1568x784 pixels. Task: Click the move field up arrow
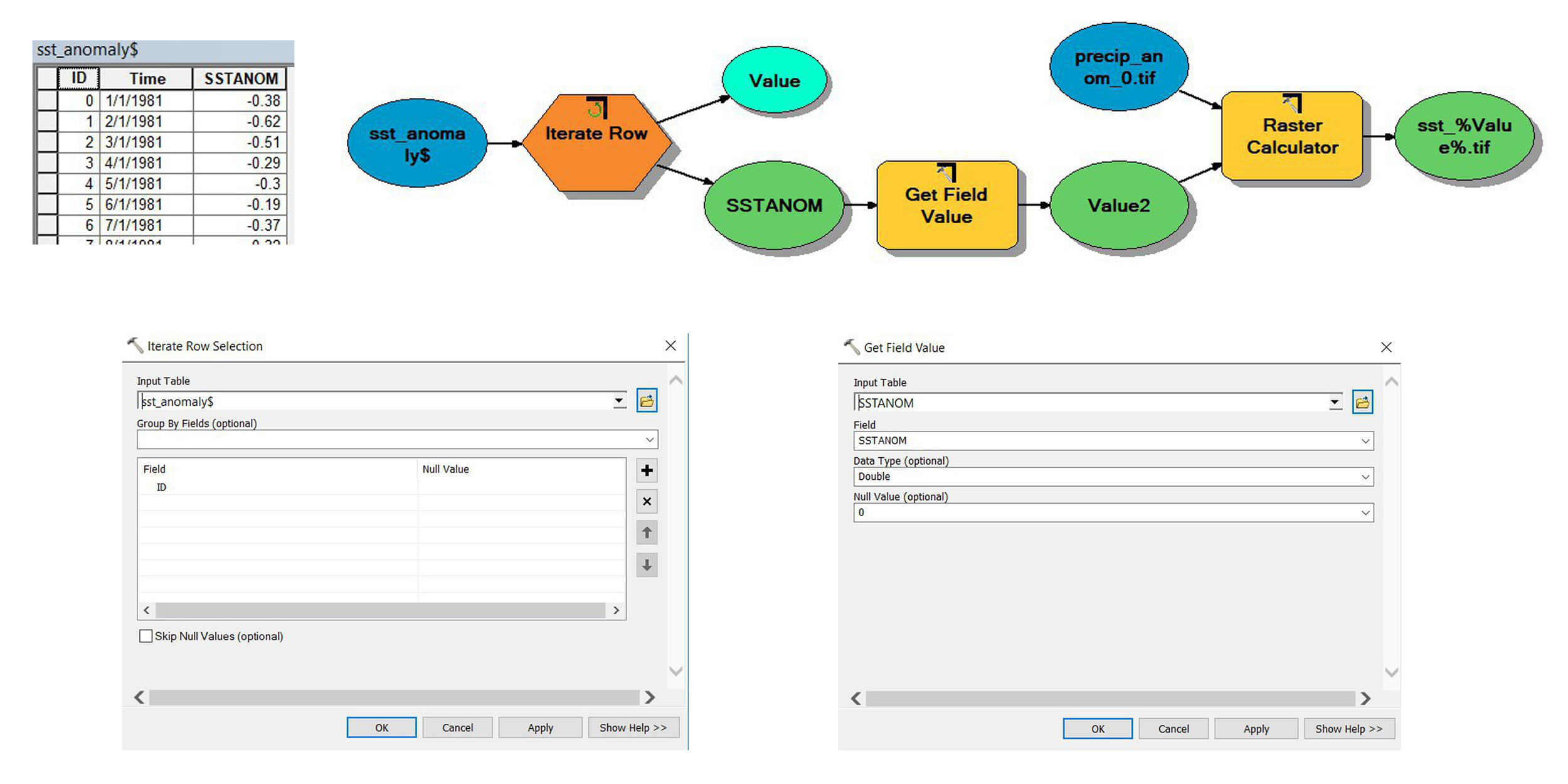(x=647, y=533)
